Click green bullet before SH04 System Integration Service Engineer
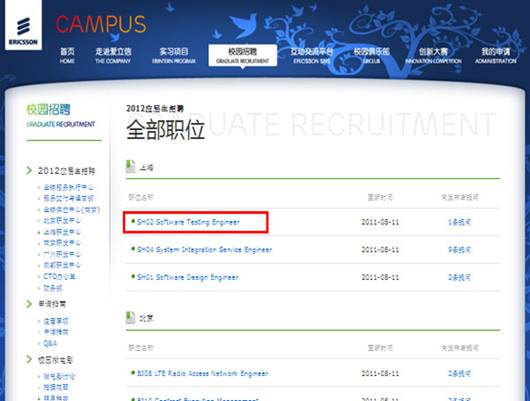The image size is (530, 401). 133,249
